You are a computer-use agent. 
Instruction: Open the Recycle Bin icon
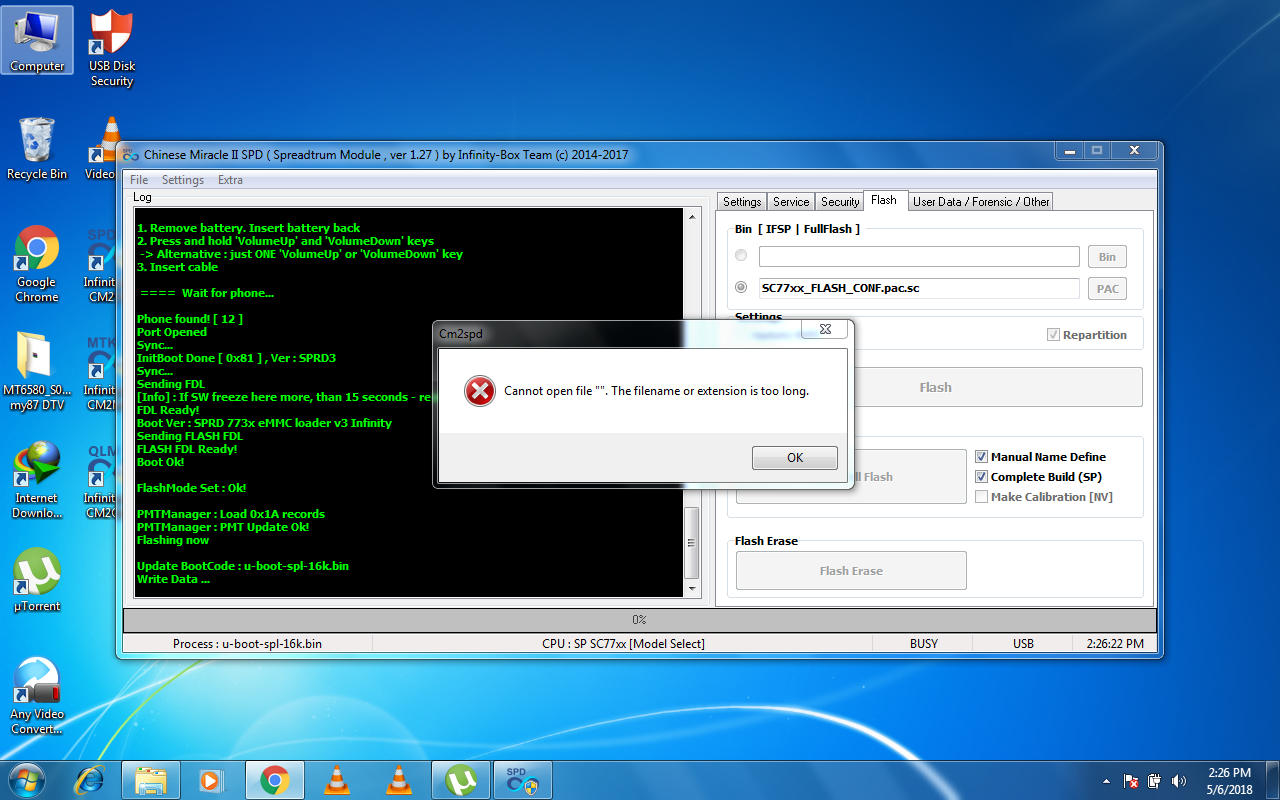tap(37, 149)
